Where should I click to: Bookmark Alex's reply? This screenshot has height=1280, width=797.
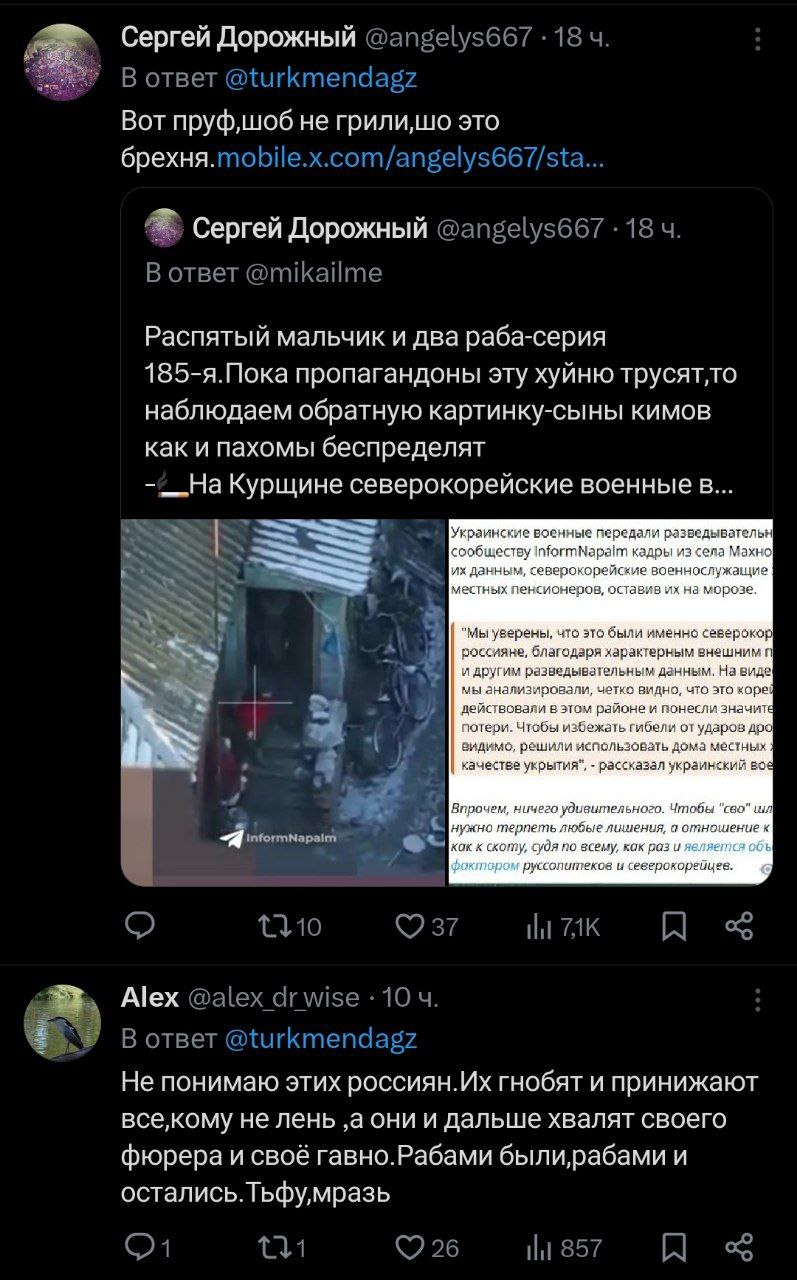click(675, 1247)
